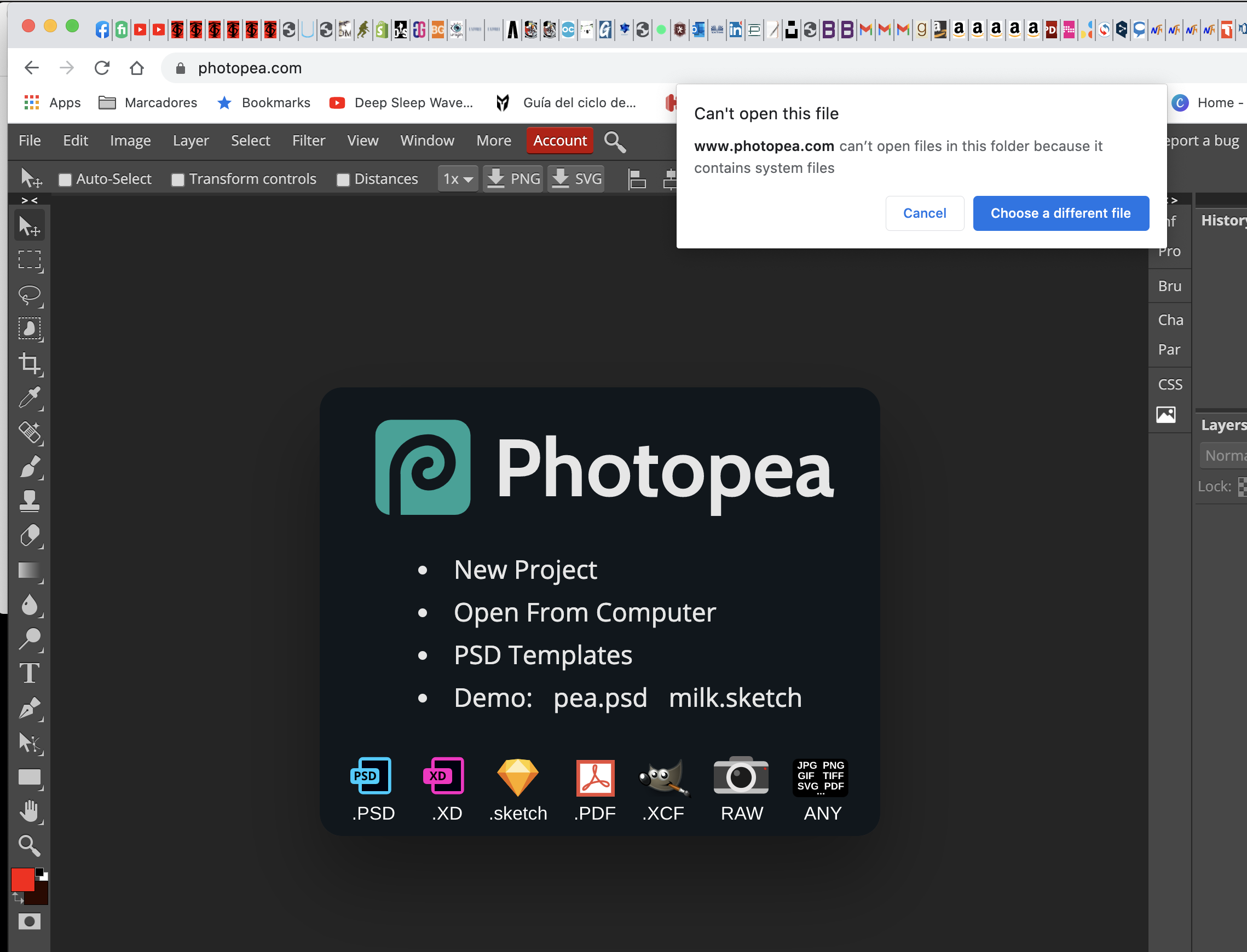The height and width of the screenshot is (952, 1247).
Task: Click Open From Computer link
Action: click(585, 613)
